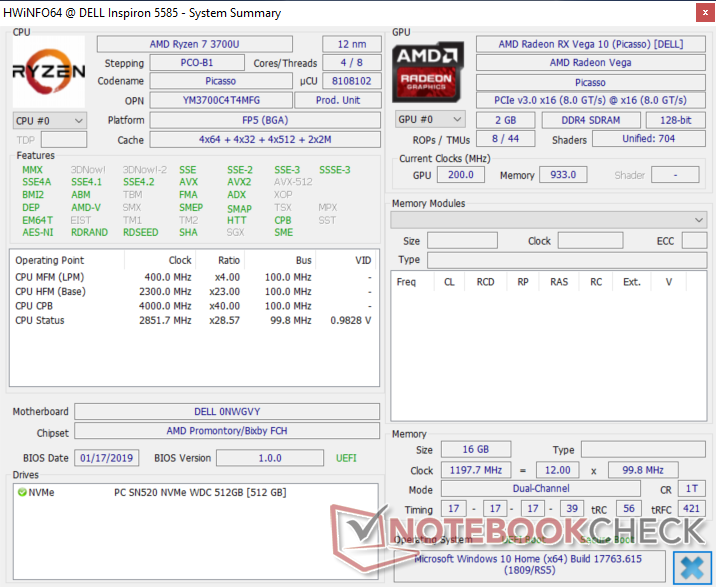Click the 128-bit bus width value
The height and width of the screenshot is (587, 716).
coord(676,120)
